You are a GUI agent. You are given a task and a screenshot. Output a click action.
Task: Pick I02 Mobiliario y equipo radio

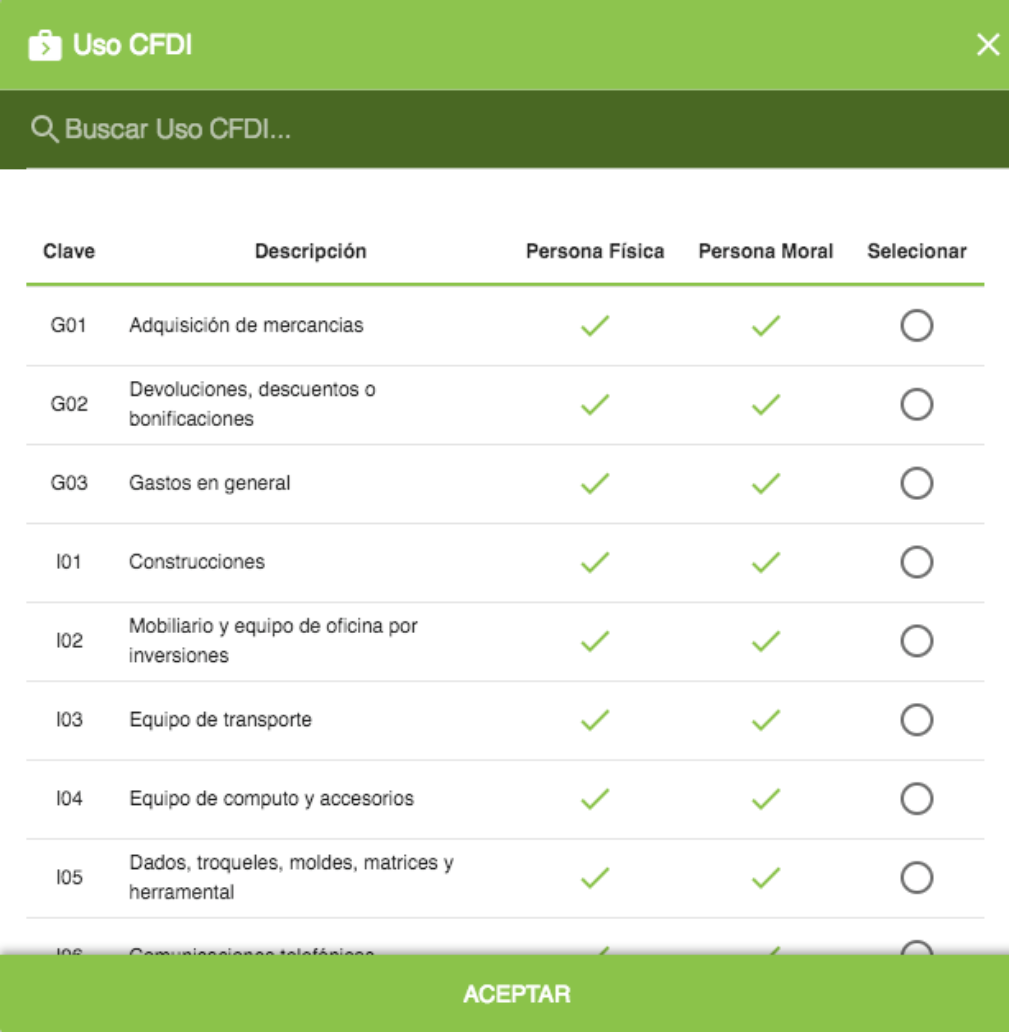click(916, 641)
